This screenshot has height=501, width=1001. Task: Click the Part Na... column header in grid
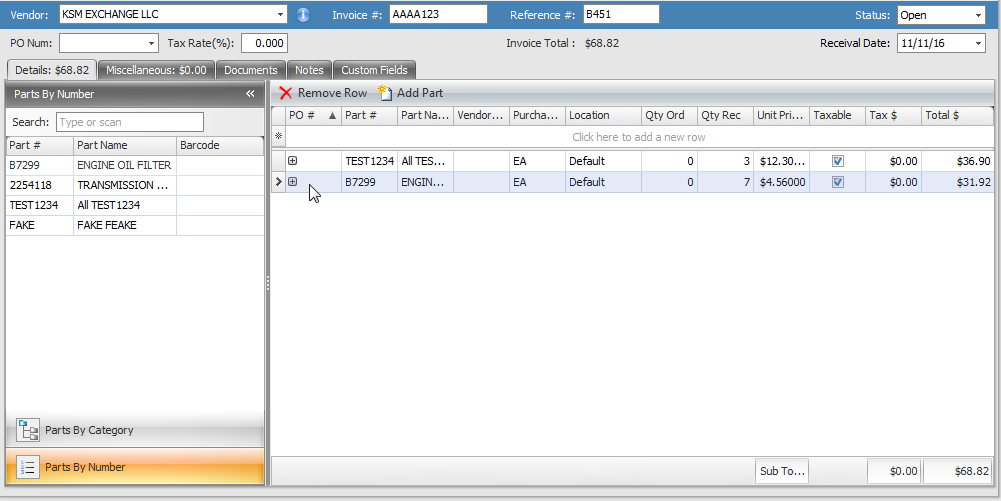(425, 116)
